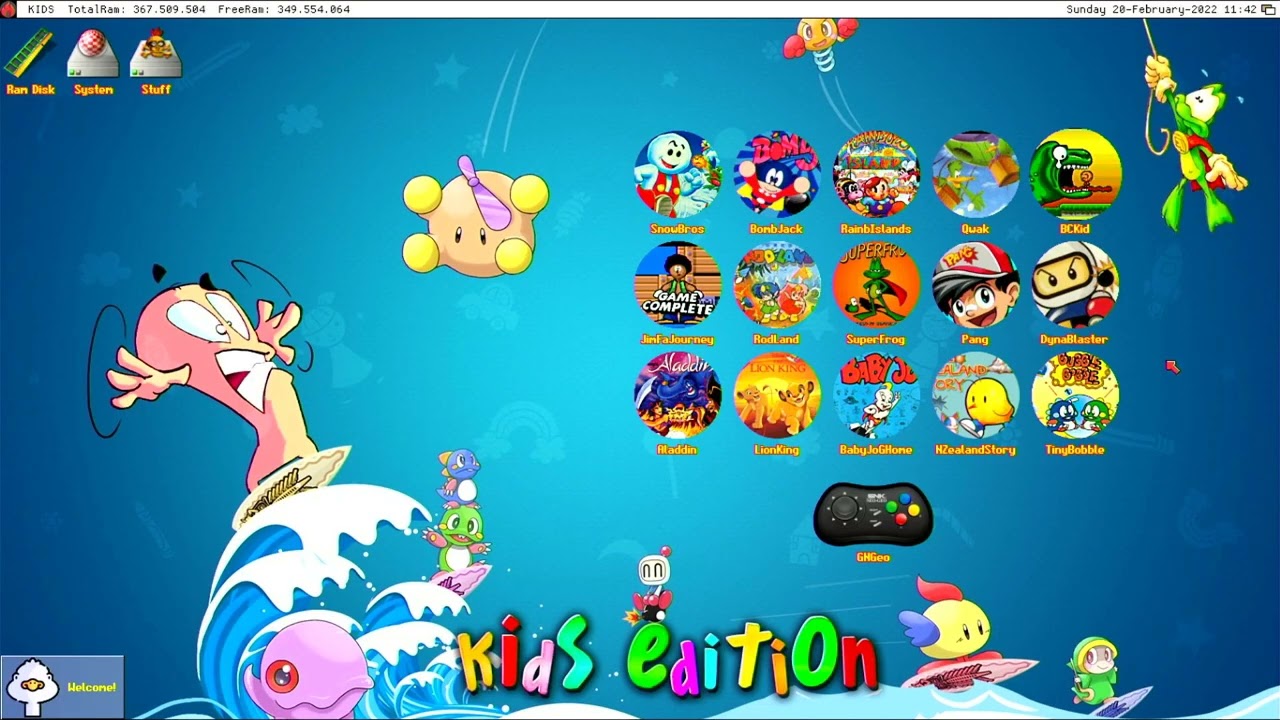Open the System drive icon
This screenshot has width=1280, height=720.
click(x=93, y=54)
